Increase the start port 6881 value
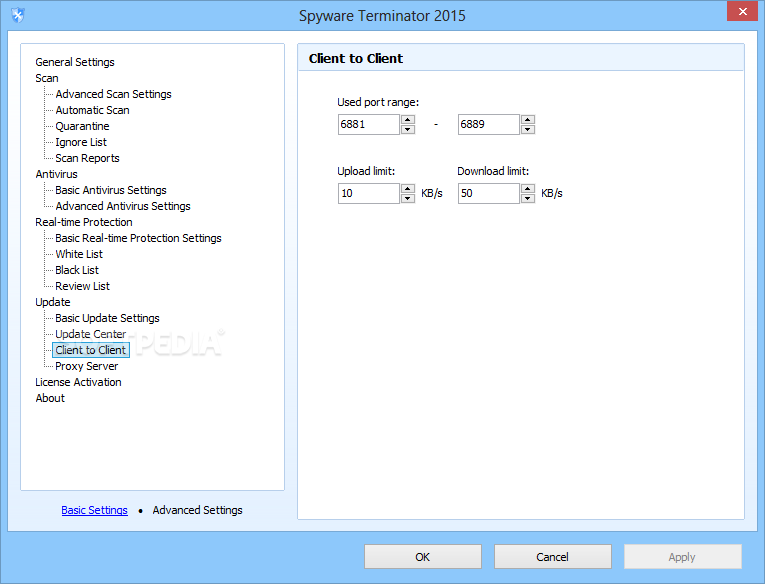This screenshot has height=584, width=765. 408,120
